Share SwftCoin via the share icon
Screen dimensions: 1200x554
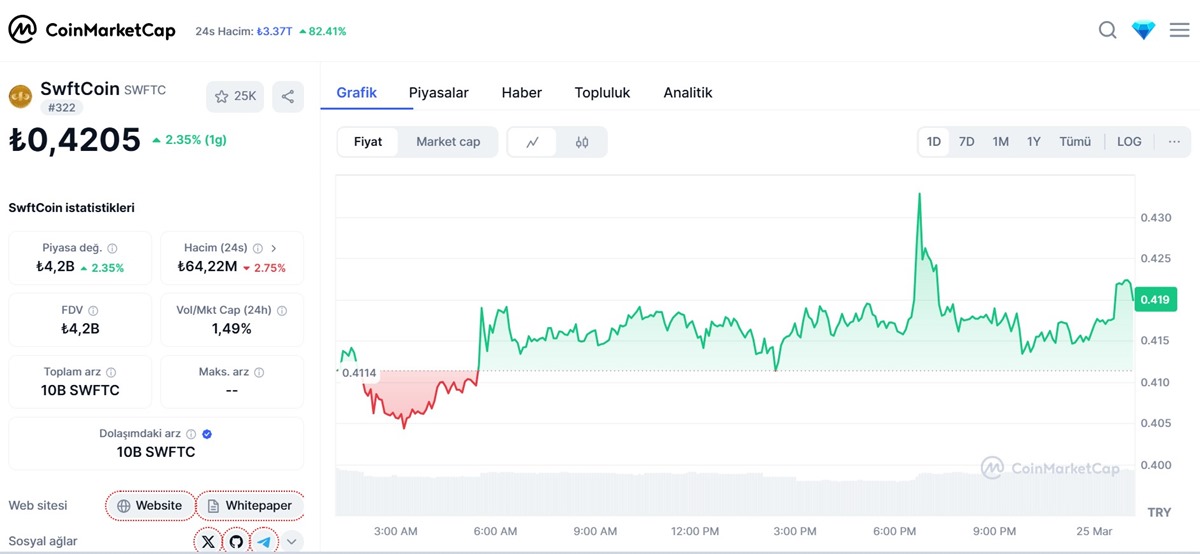288,96
